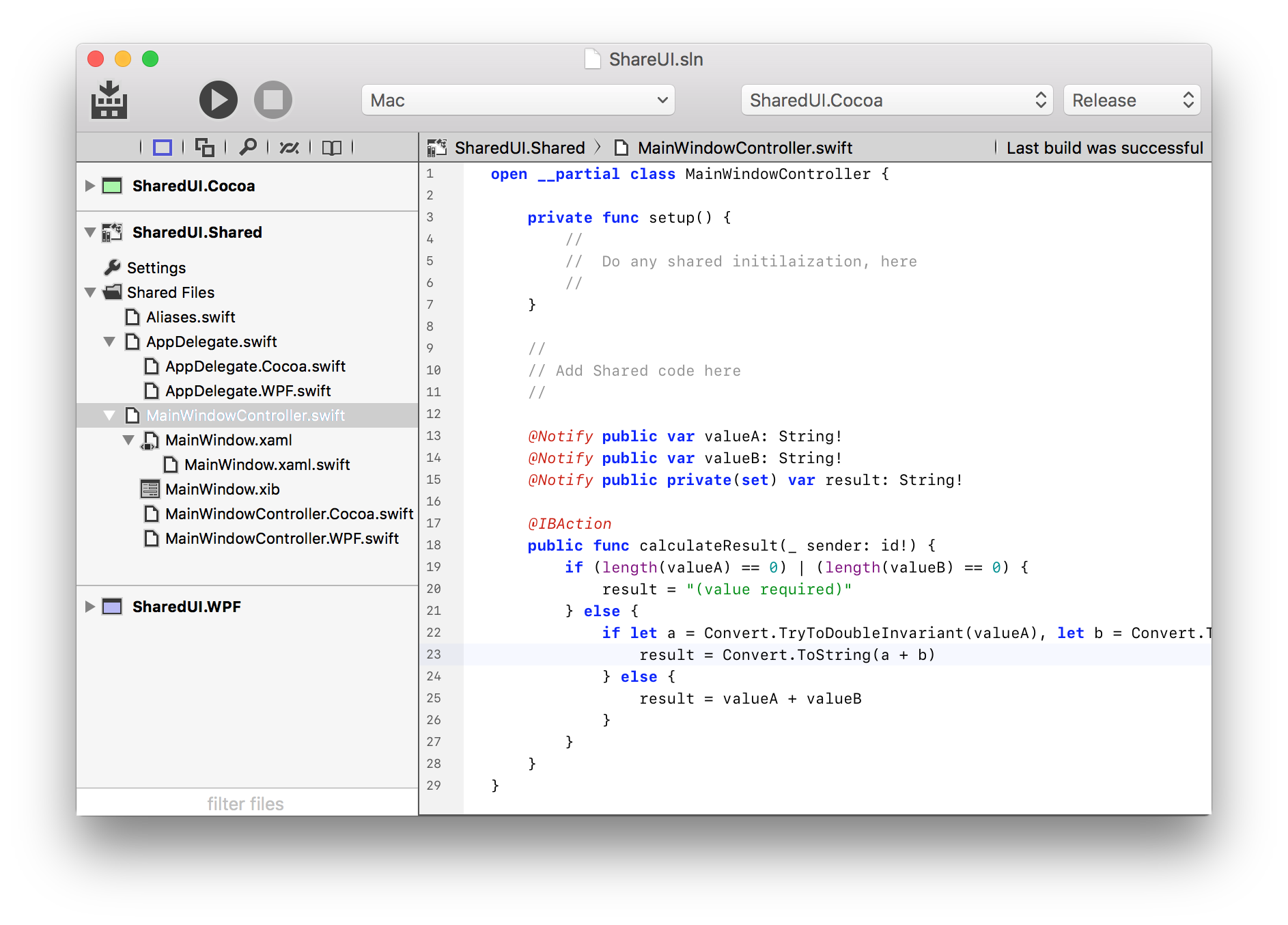Viewport: 1288px width, 925px height.
Task: Select SharedUI.Cocoa project in tree
Action: (x=193, y=186)
